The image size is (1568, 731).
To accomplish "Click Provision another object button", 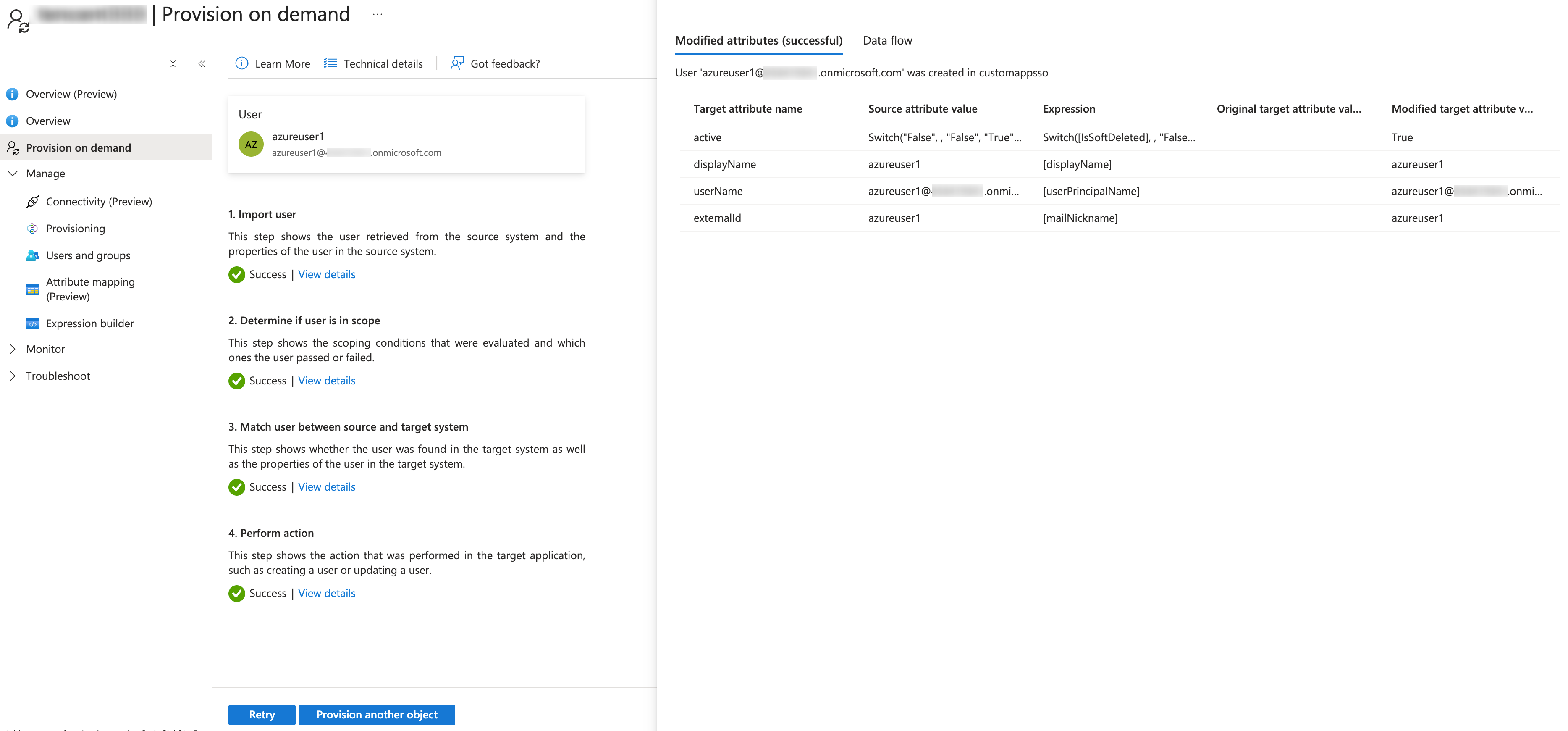I will (376, 715).
